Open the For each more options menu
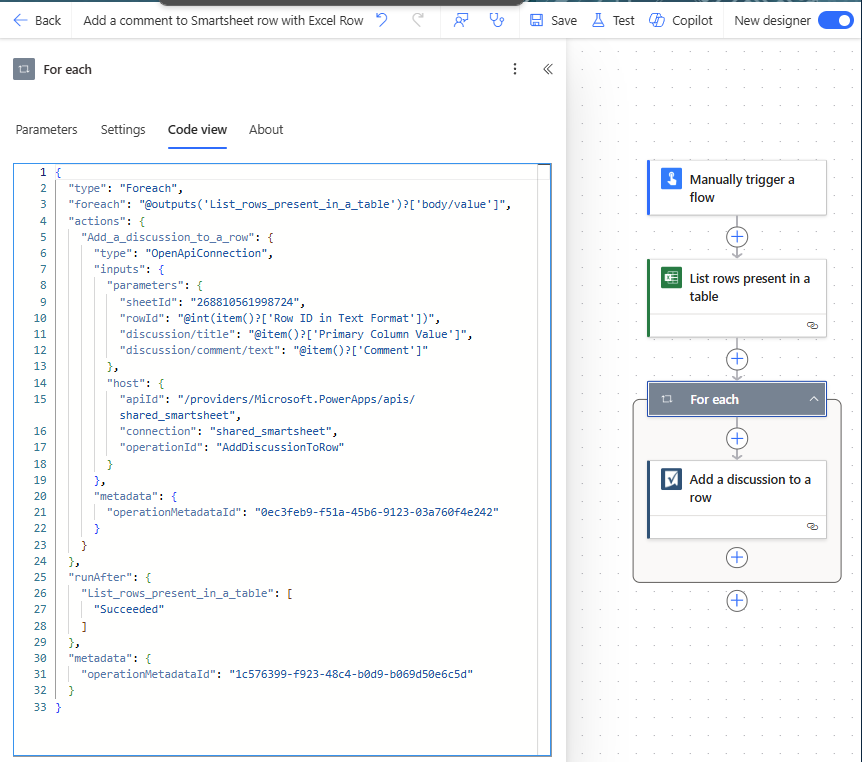Image resolution: width=862 pixels, height=762 pixels. click(x=515, y=69)
